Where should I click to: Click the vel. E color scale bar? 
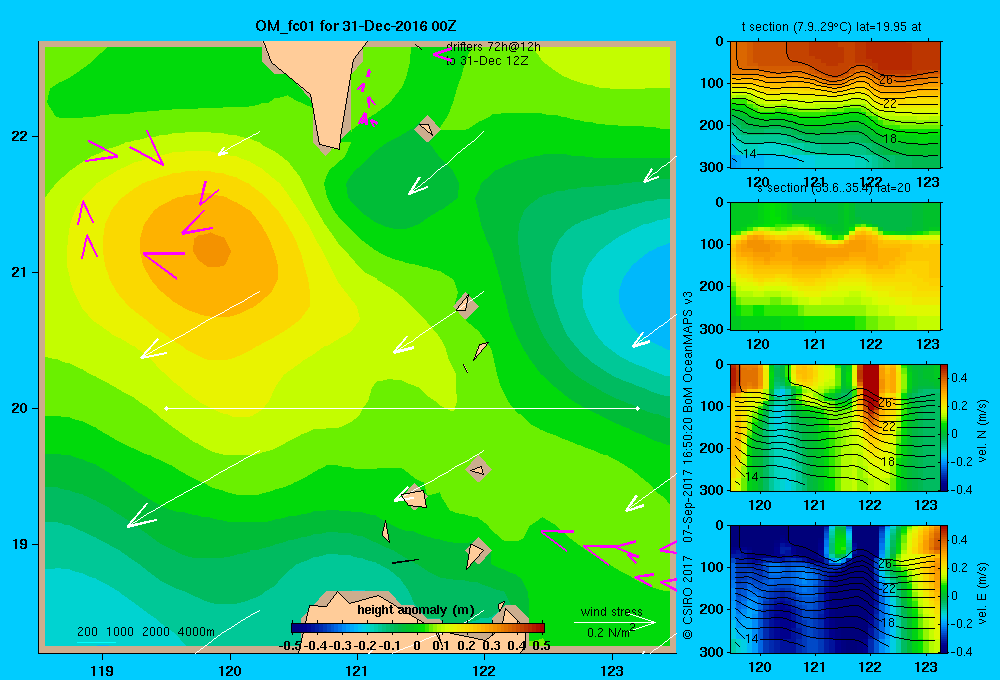coord(944,589)
